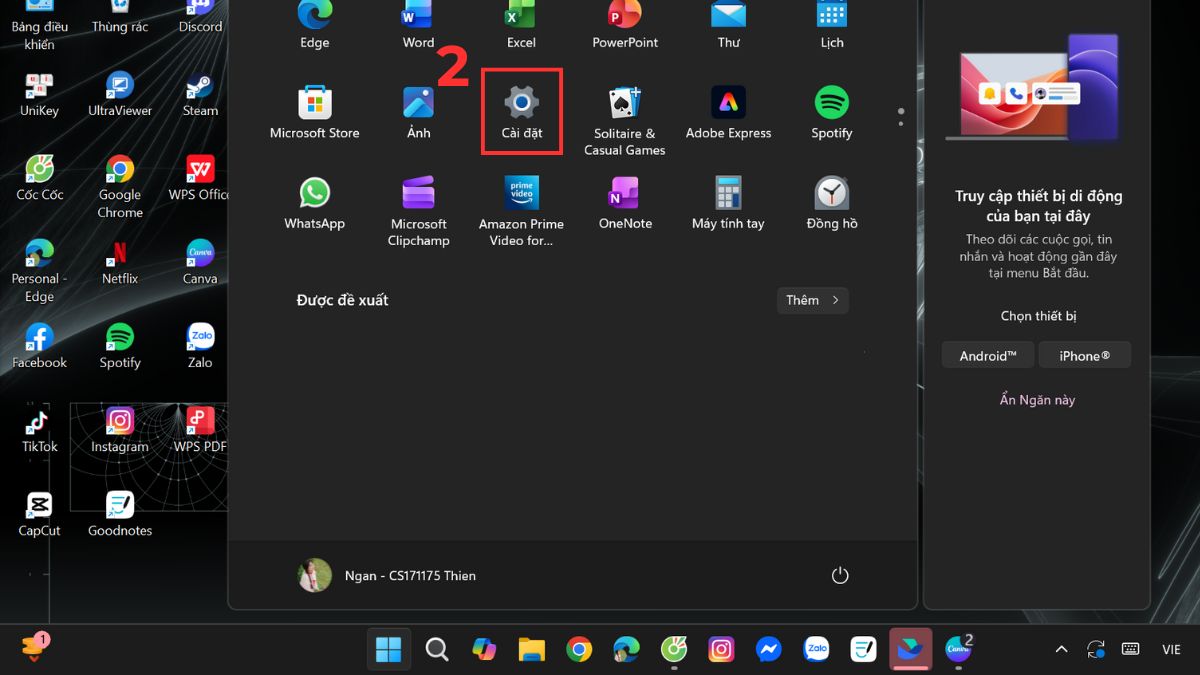Open Microsoft Store in Start menu
Screen dimensions: 1200x675
314,112
